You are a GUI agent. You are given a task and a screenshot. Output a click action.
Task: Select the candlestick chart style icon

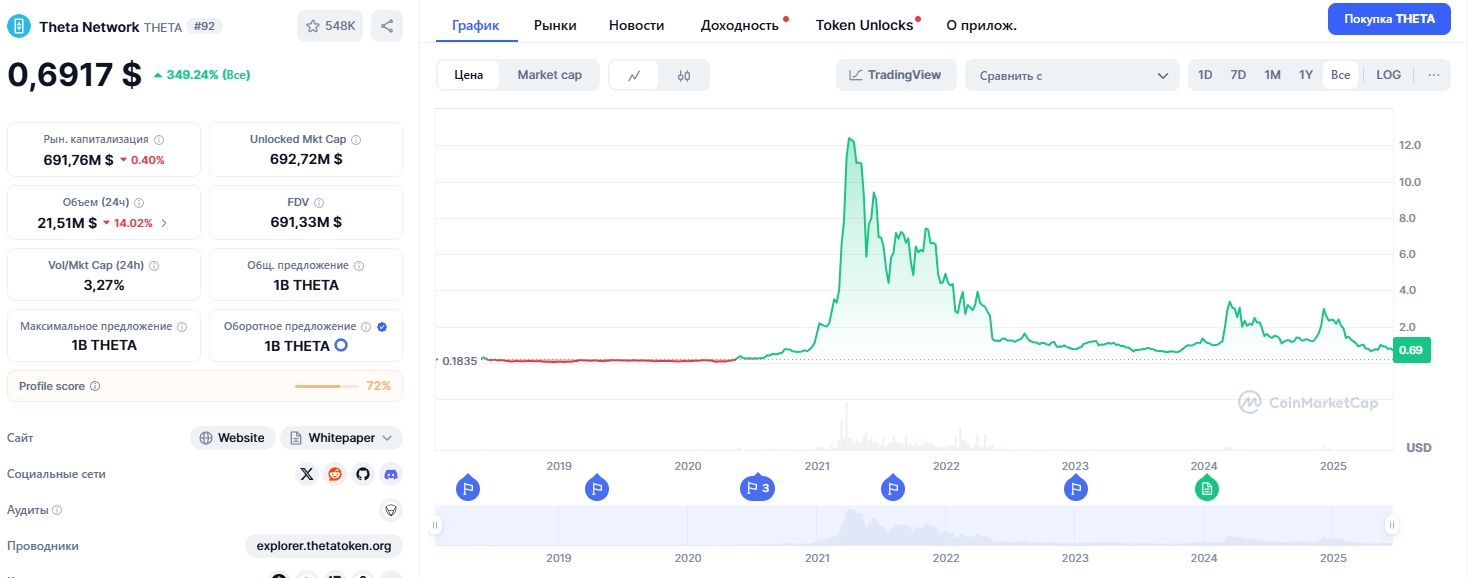pyautogui.click(x=684, y=75)
